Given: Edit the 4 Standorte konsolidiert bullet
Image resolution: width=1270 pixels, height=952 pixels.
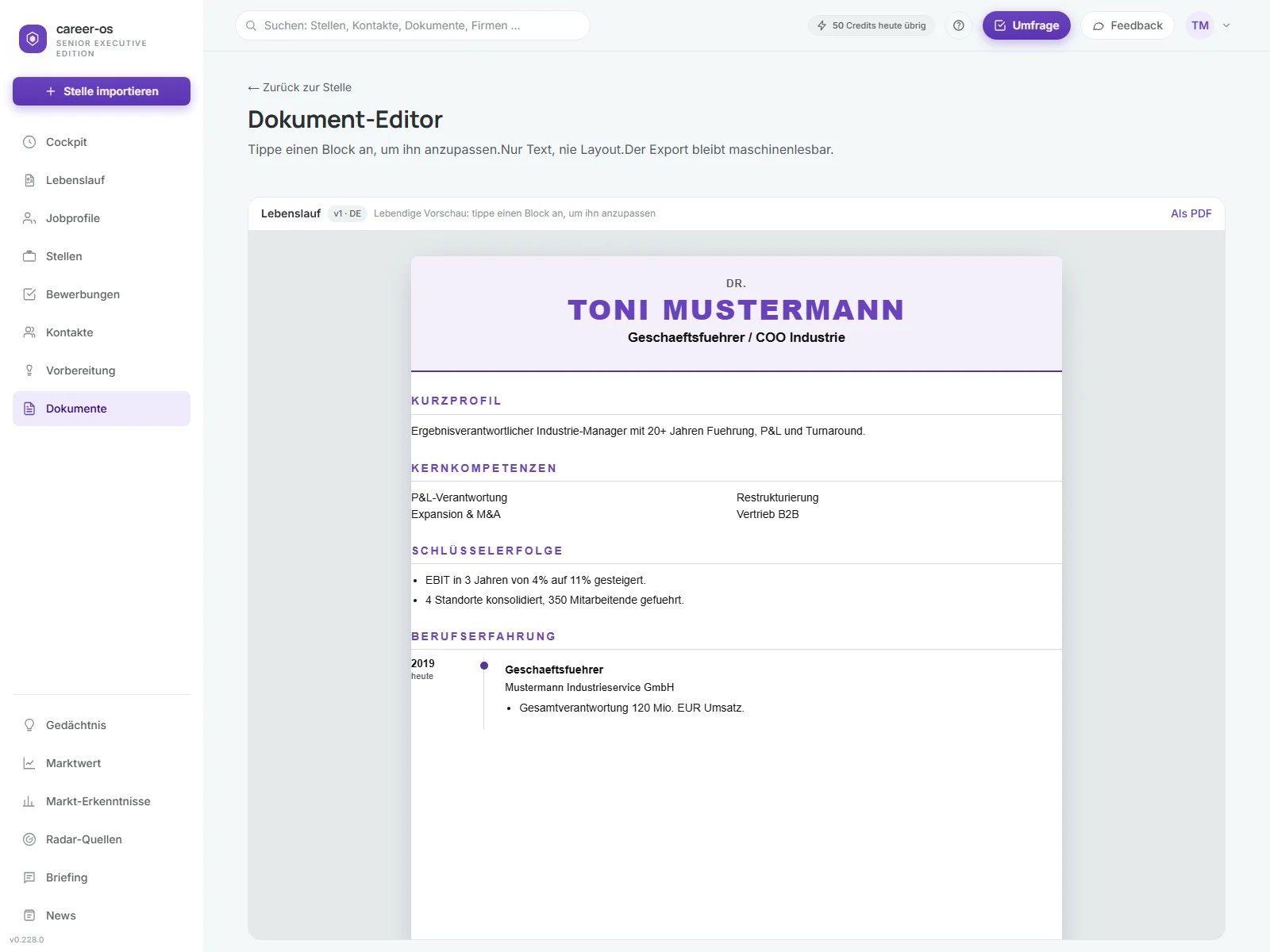Looking at the screenshot, I should (x=554, y=600).
